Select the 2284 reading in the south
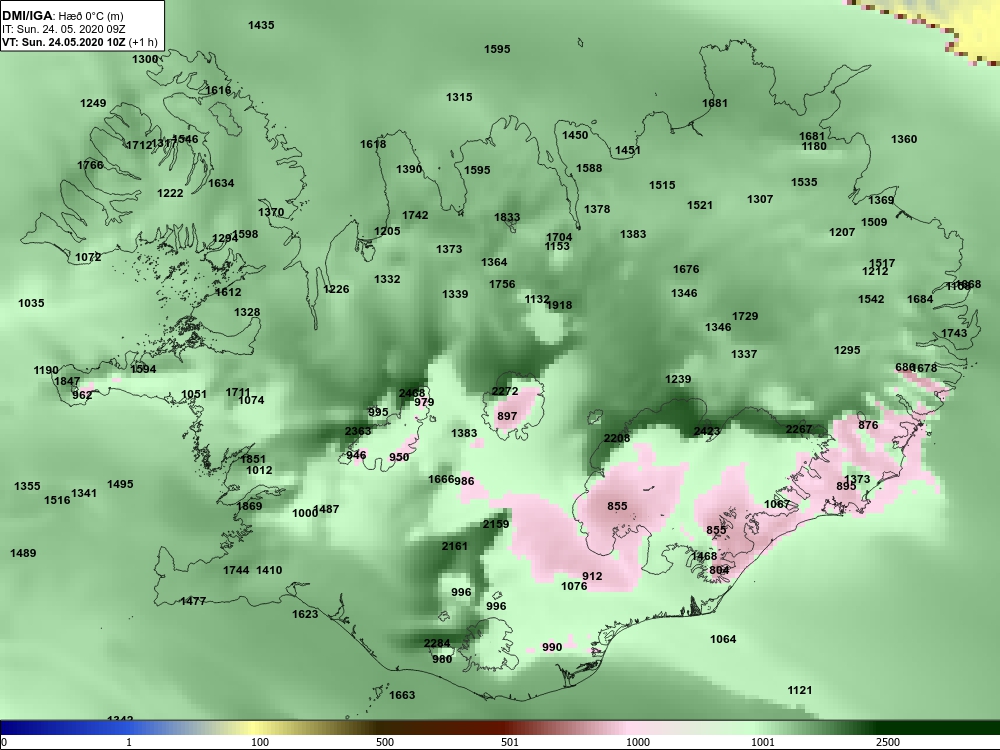 437,643
